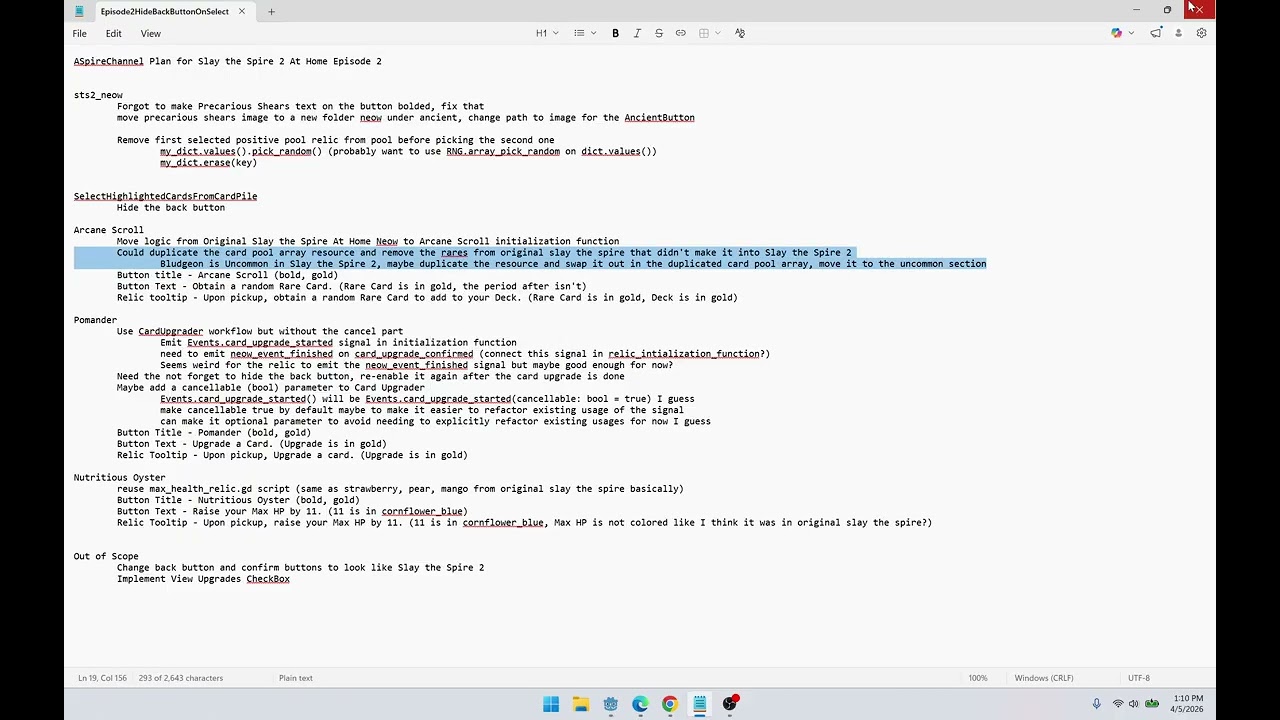The image size is (1280, 720).
Task: Close the Episode2HideBackButtonOnSelect tab
Action: coord(241,11)
